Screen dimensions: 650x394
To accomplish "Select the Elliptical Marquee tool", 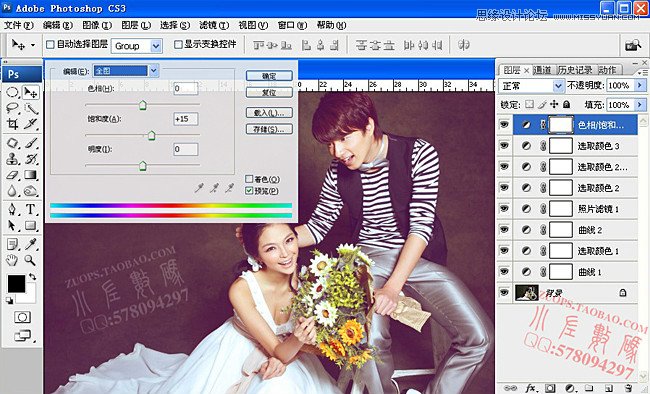I will (12, 92).
